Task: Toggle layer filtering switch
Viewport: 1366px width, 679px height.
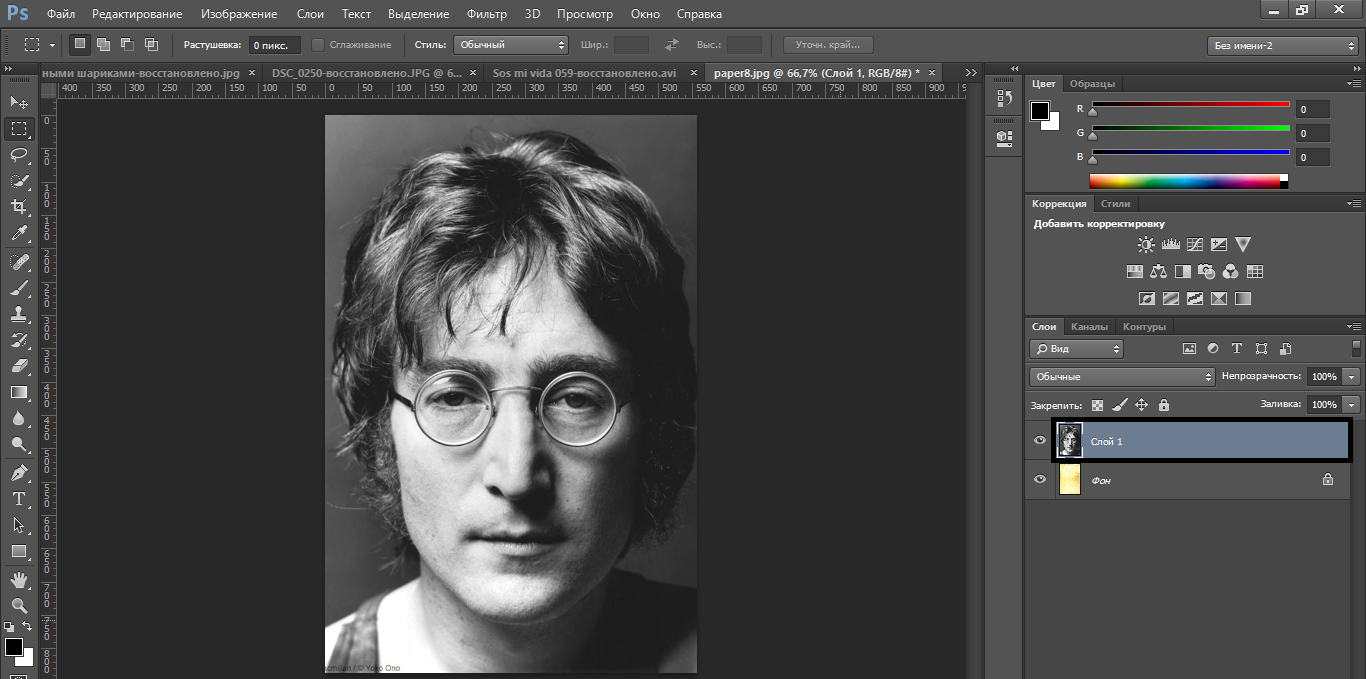Action: coord(1356,348)
